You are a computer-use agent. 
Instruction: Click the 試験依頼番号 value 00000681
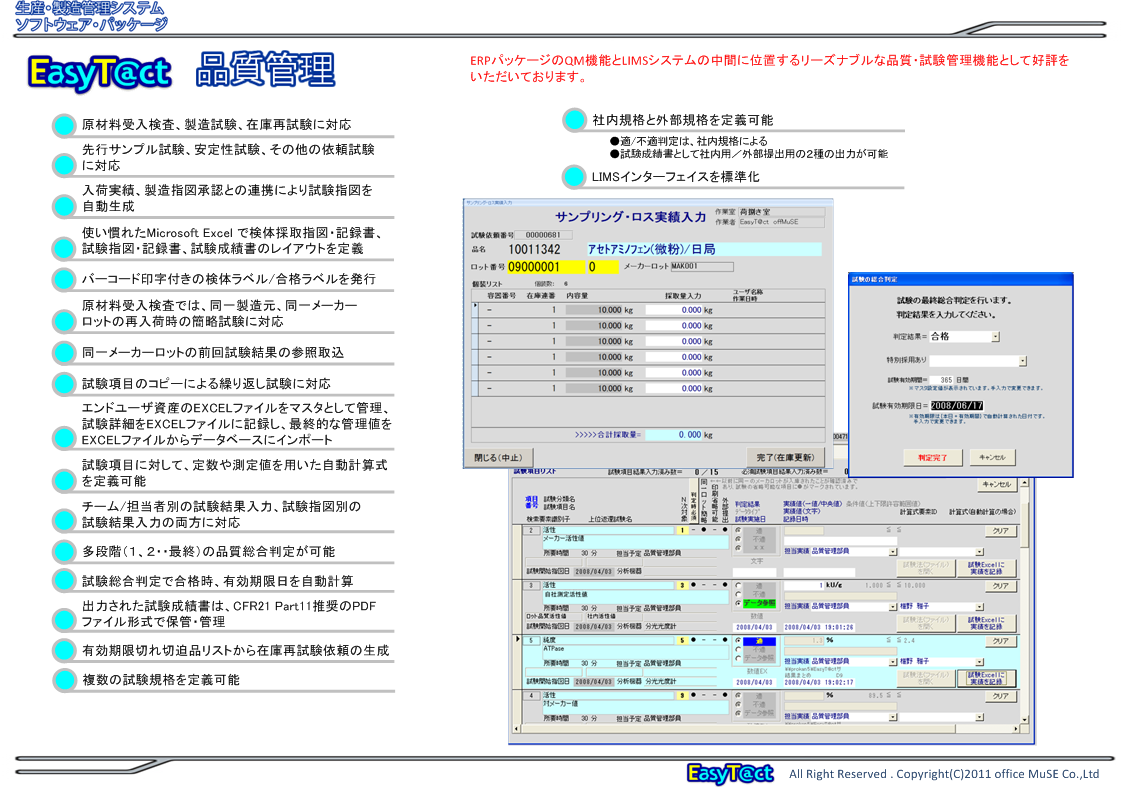point(543,235)
